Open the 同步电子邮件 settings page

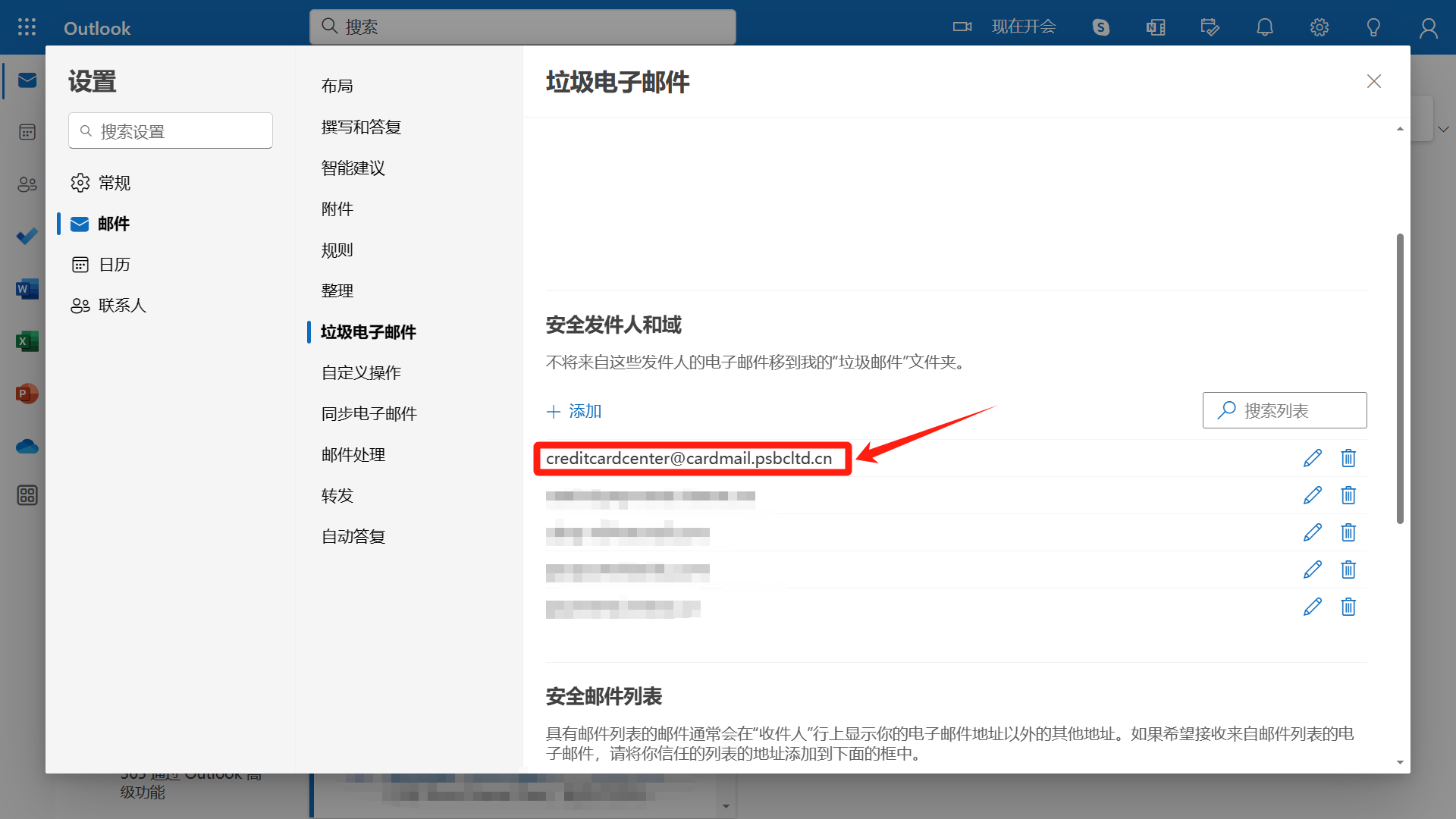[369, 413]
